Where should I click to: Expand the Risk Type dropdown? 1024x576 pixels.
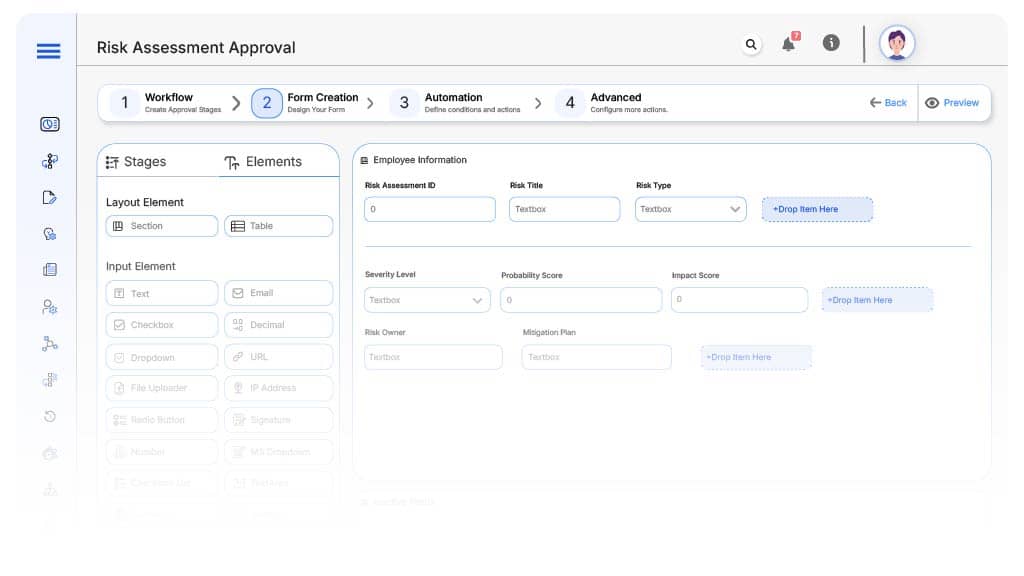click(690, 209)
